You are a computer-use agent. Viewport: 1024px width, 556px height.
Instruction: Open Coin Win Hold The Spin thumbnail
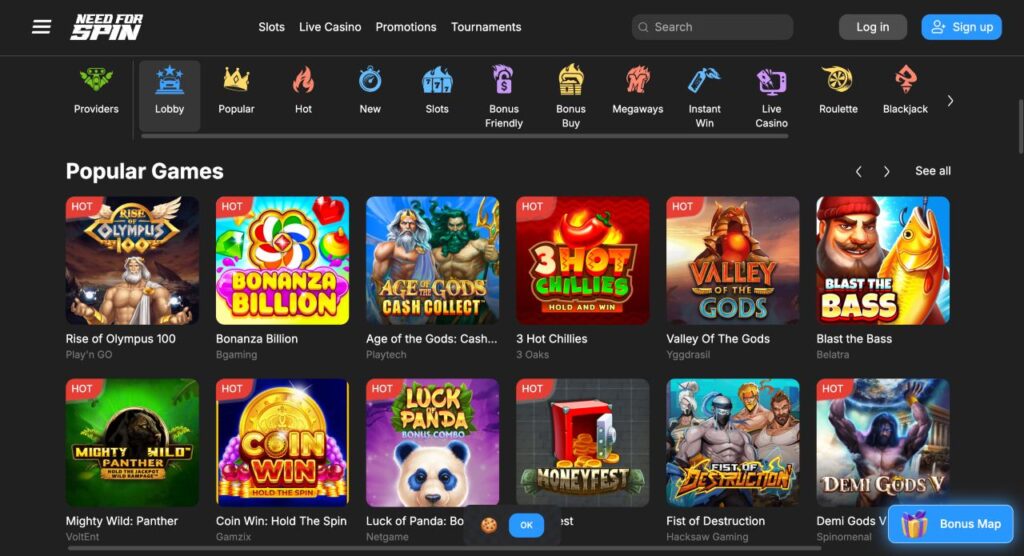(282, 443)
